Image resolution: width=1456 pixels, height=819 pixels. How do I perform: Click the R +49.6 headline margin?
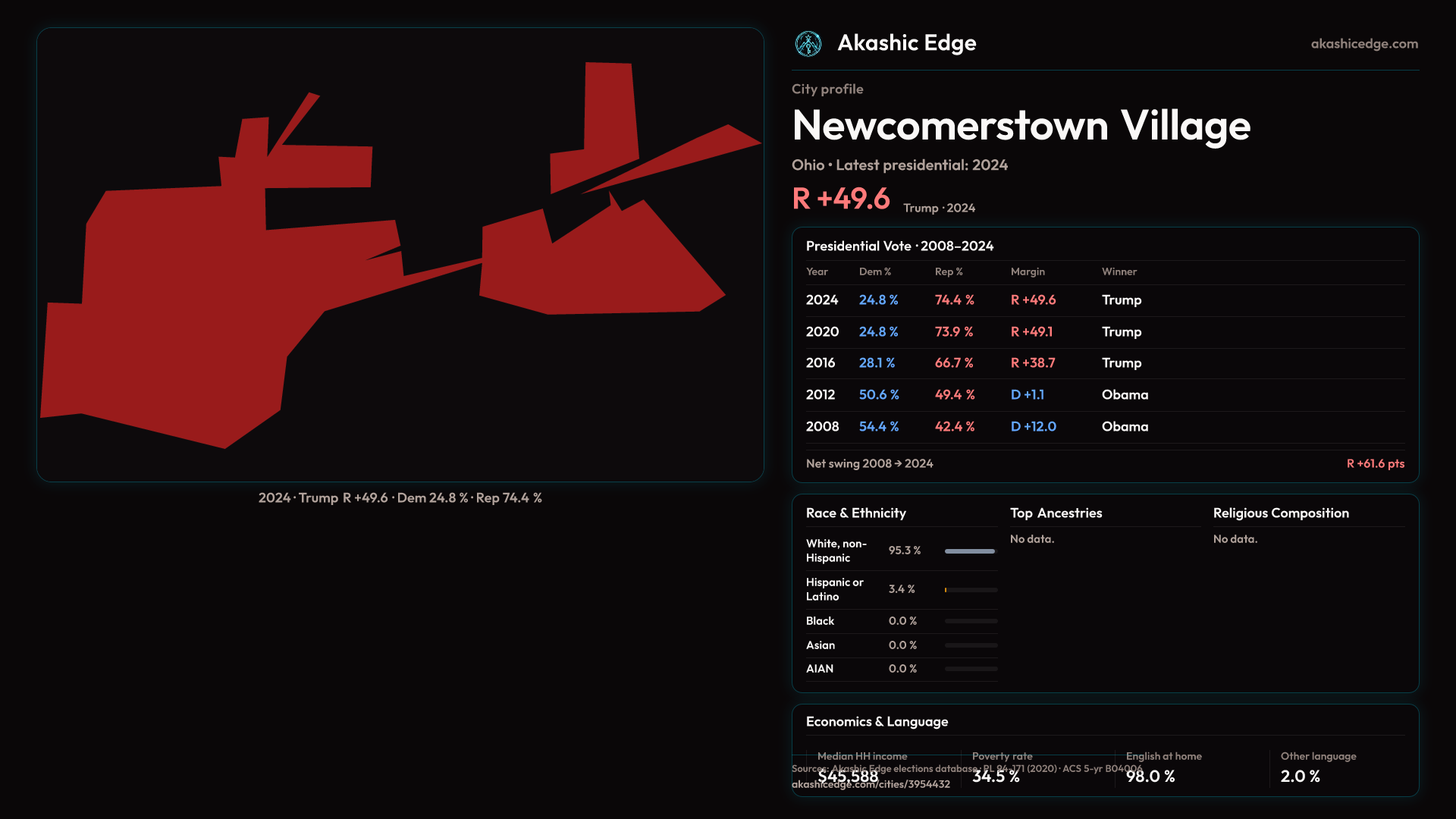pos(840,199)
